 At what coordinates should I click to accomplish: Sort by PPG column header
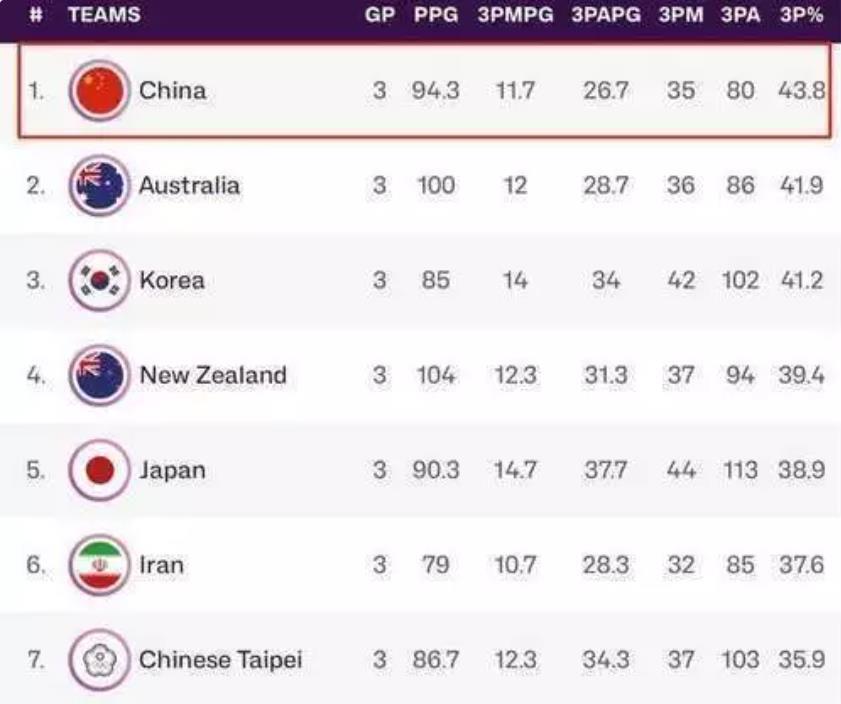(436, 14)
